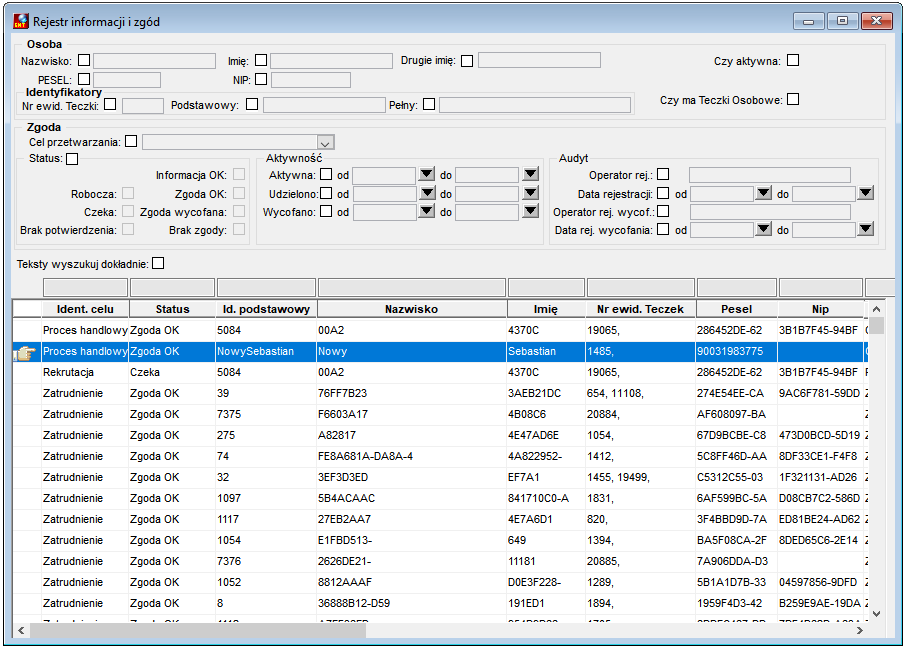The height and width of the screenshot is (647, 904).
Task: Tick the Pełny identifier checkbox
Action: tap(429, 104)
